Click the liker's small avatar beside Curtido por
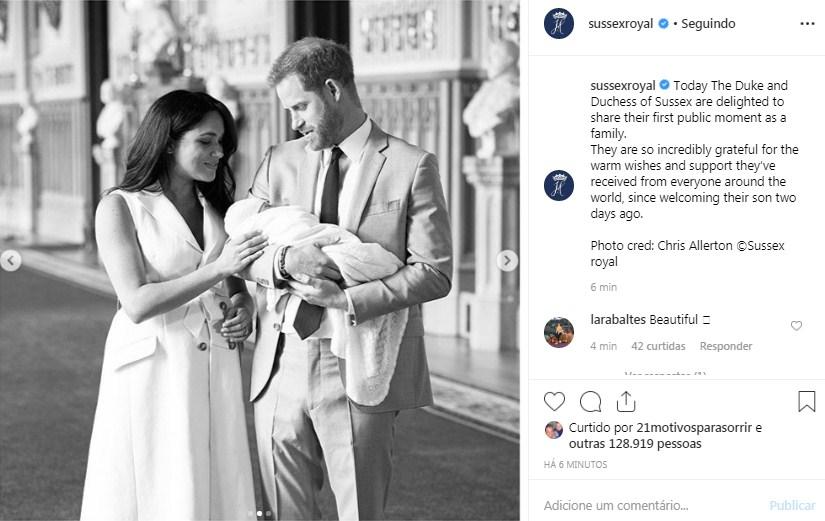 point(553,429)
